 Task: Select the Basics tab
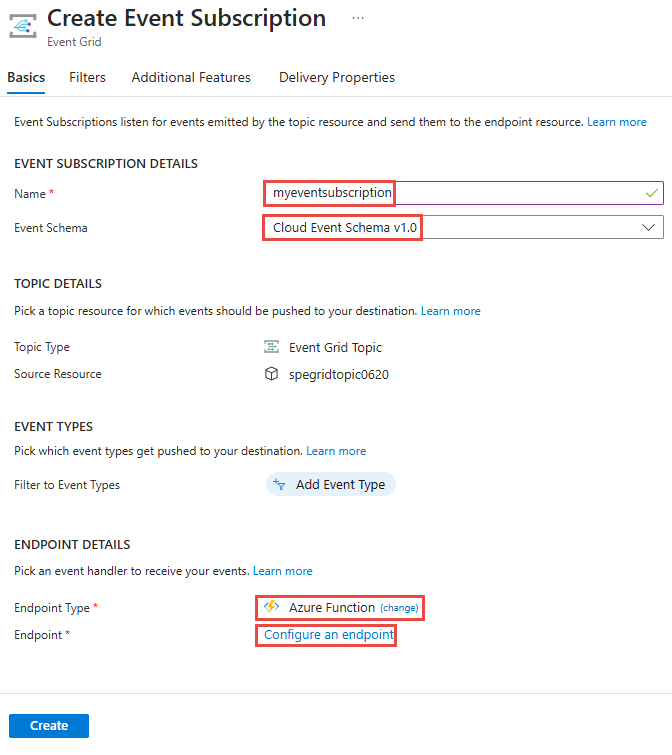(26, 78)
